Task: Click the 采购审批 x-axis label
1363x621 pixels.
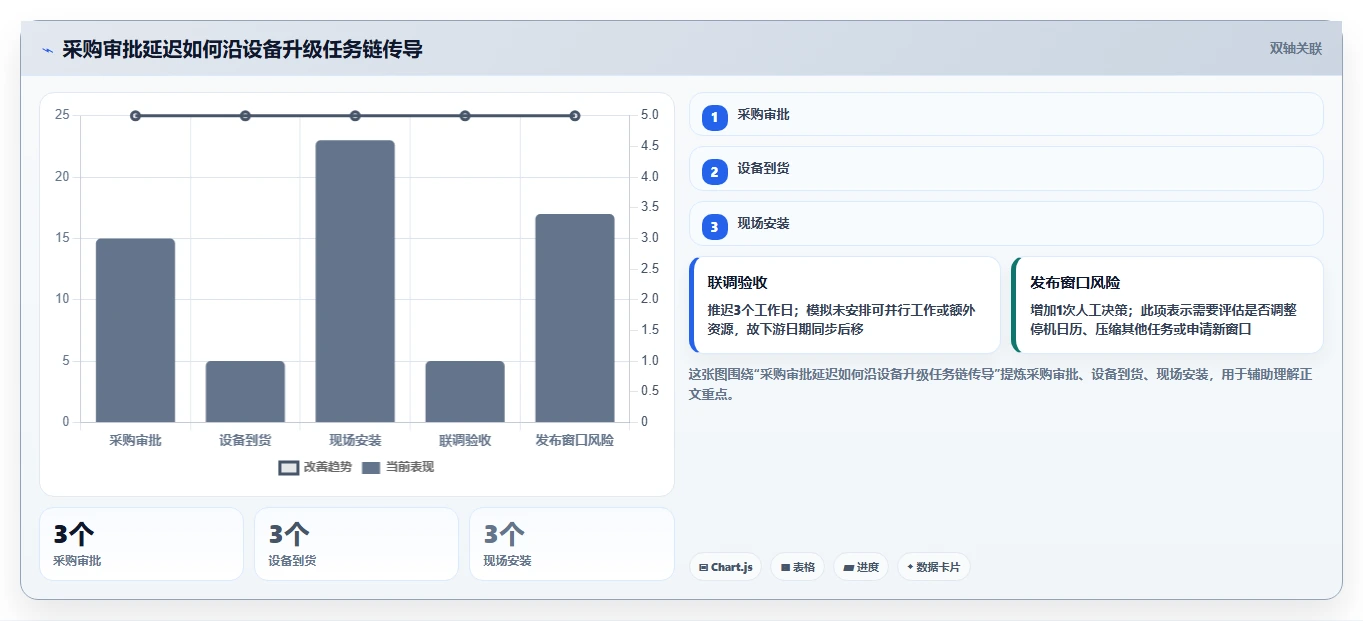Action: point(135,440)
